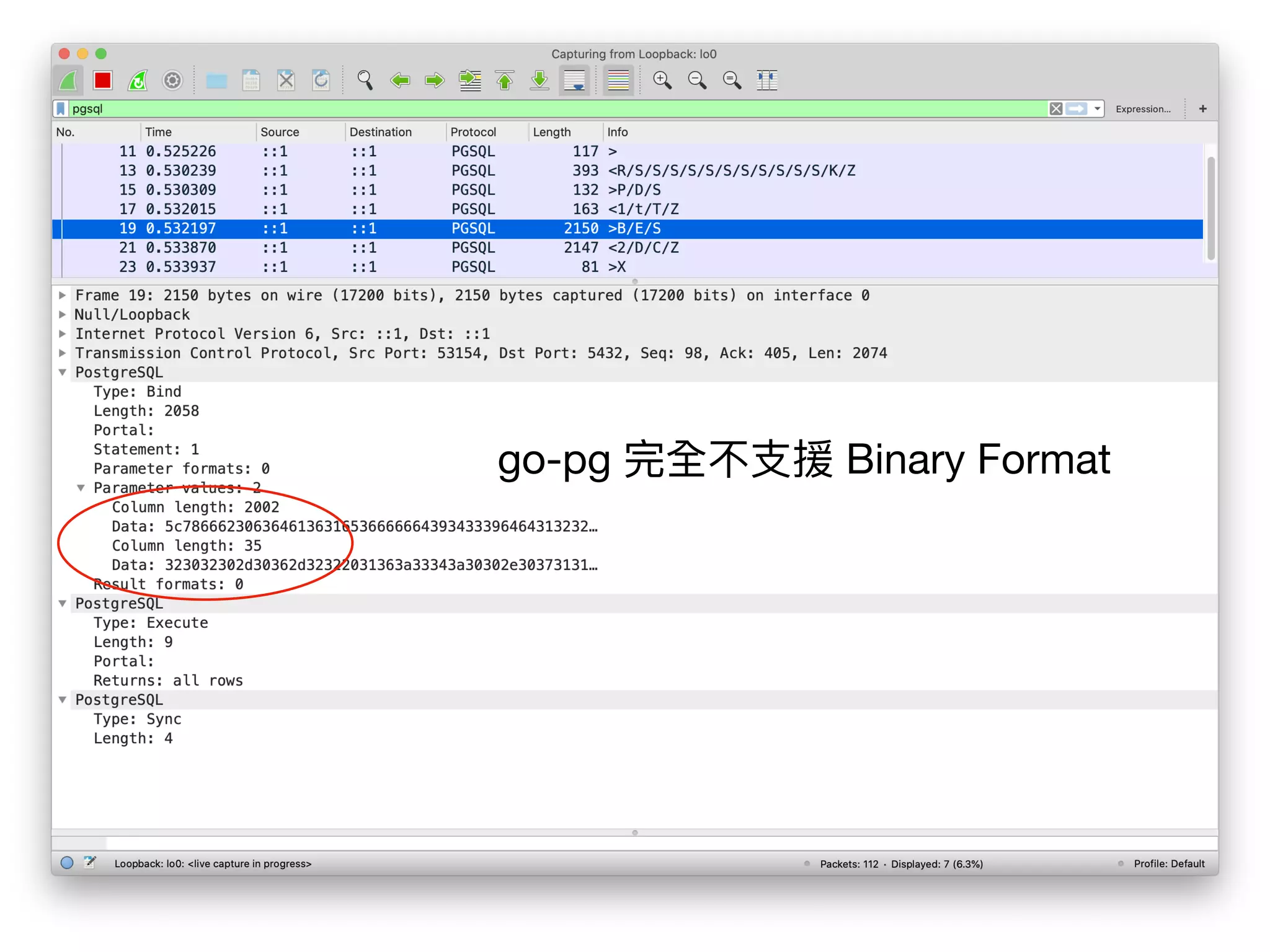
Task: Click the filter bookmark icon
Action: tap(61, 109)
